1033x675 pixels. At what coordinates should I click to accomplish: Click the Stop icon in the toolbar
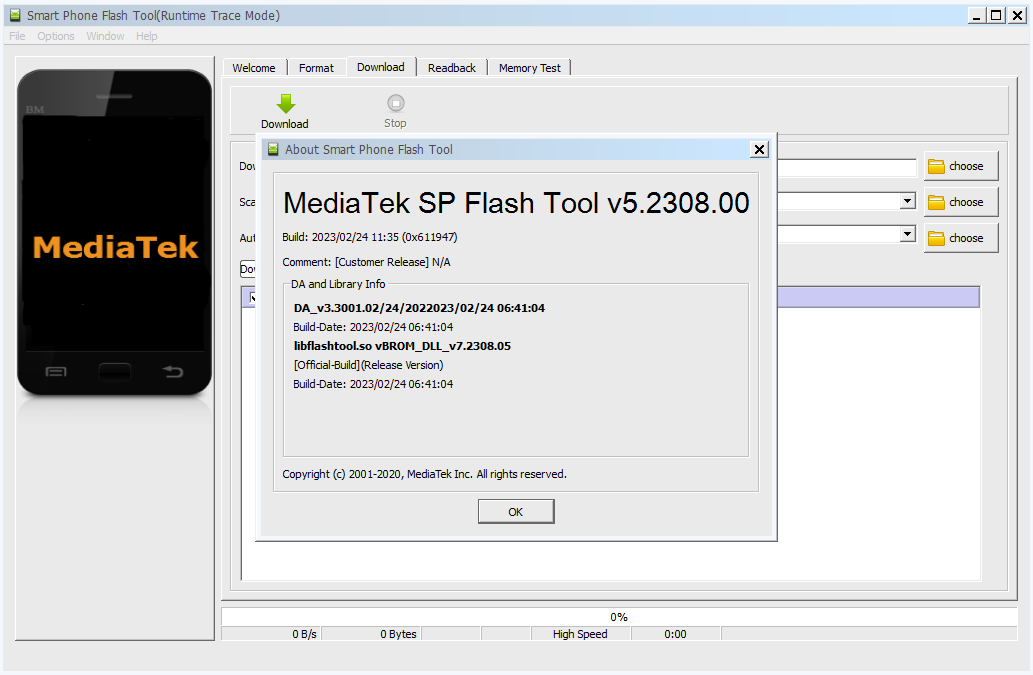[395, 103]
